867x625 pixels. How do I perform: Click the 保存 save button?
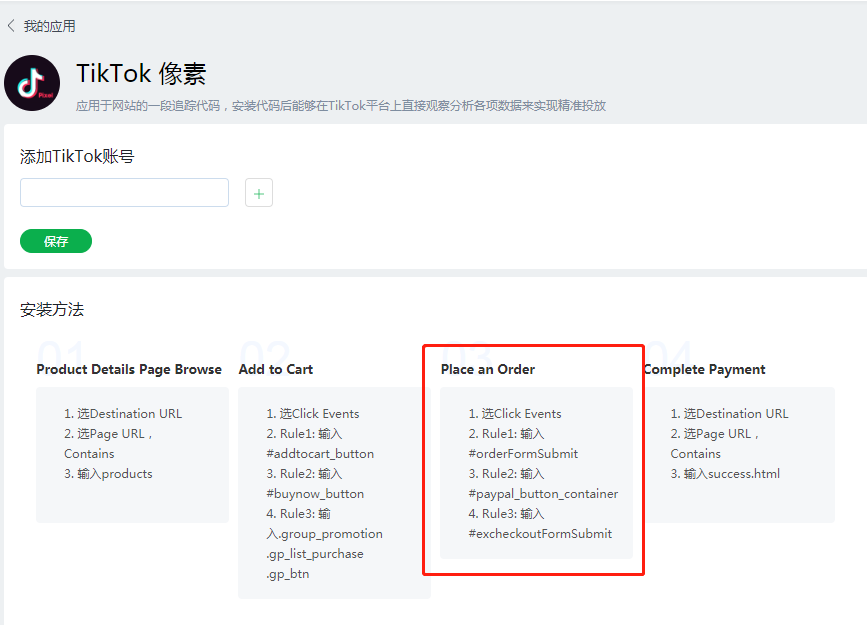click(x=56, y=241)
